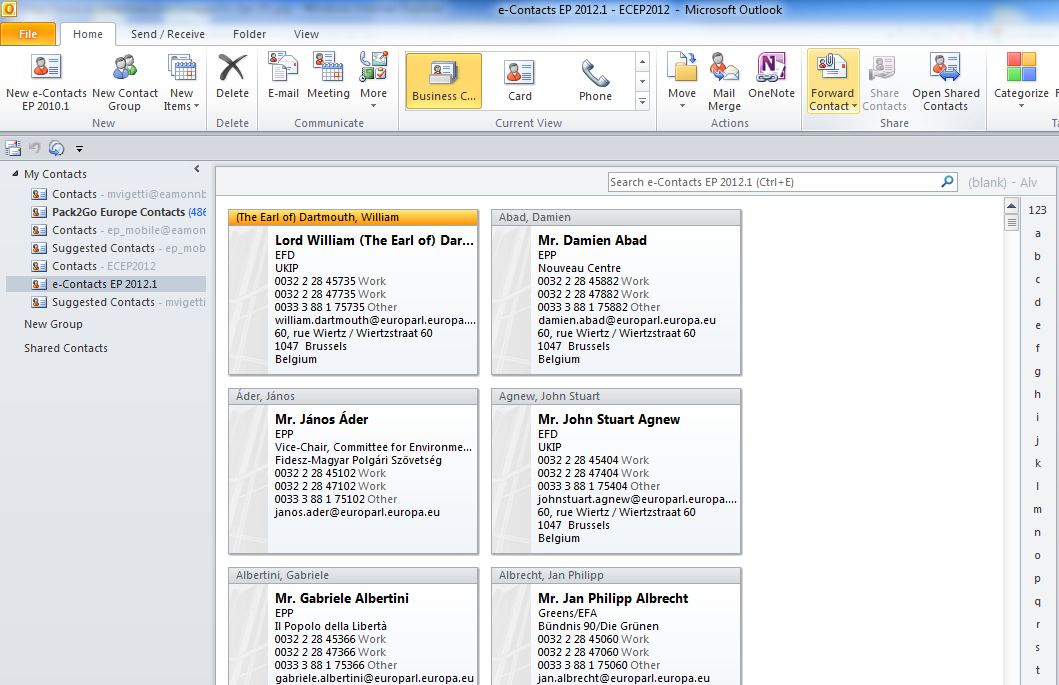
Task: Switch to Business Card view
Action: tap(444, 81)
